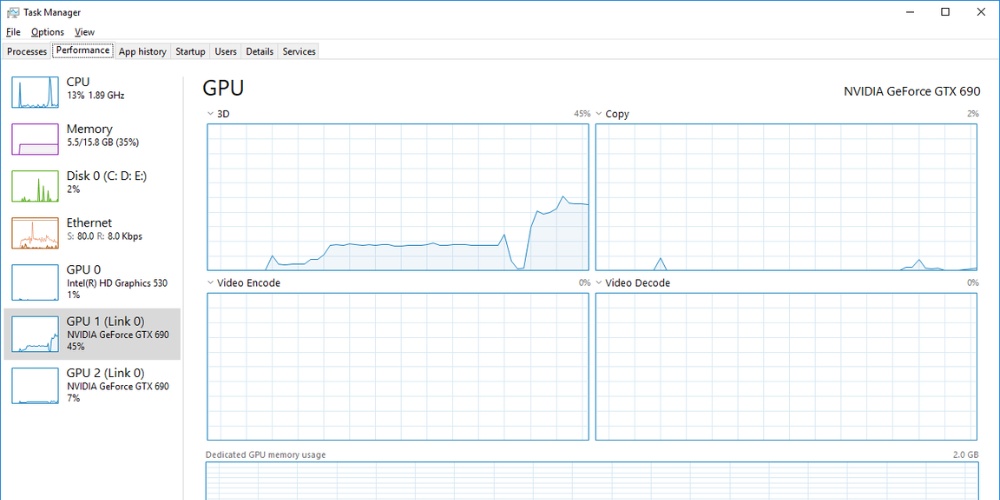The image size is (1000, 500).
Task: Open Disk 0 performance thumbnail
Action: (36, 185)
